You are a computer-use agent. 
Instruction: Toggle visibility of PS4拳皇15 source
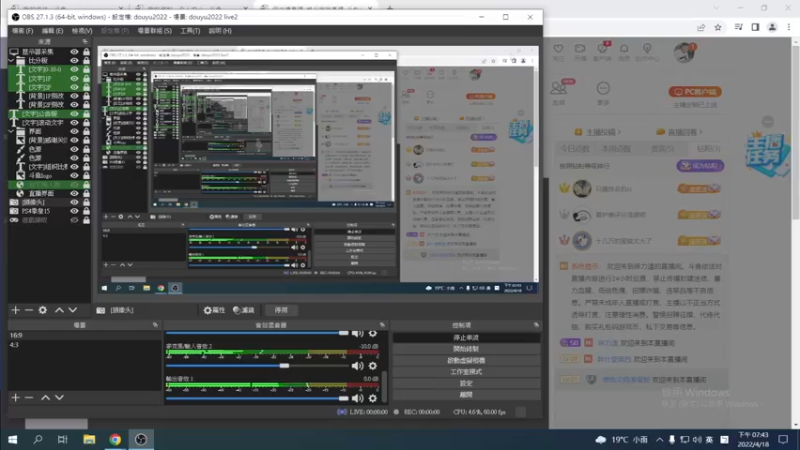click(74, 211)
